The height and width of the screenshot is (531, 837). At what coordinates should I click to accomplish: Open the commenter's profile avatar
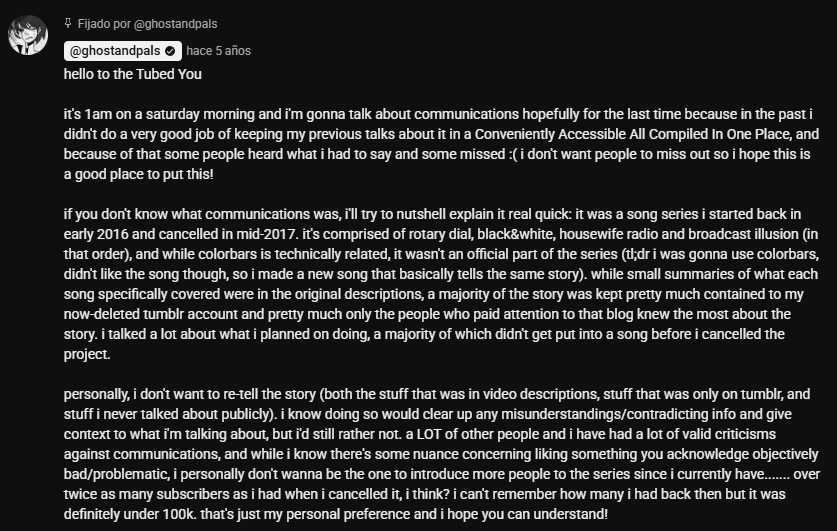click(29, 37)
